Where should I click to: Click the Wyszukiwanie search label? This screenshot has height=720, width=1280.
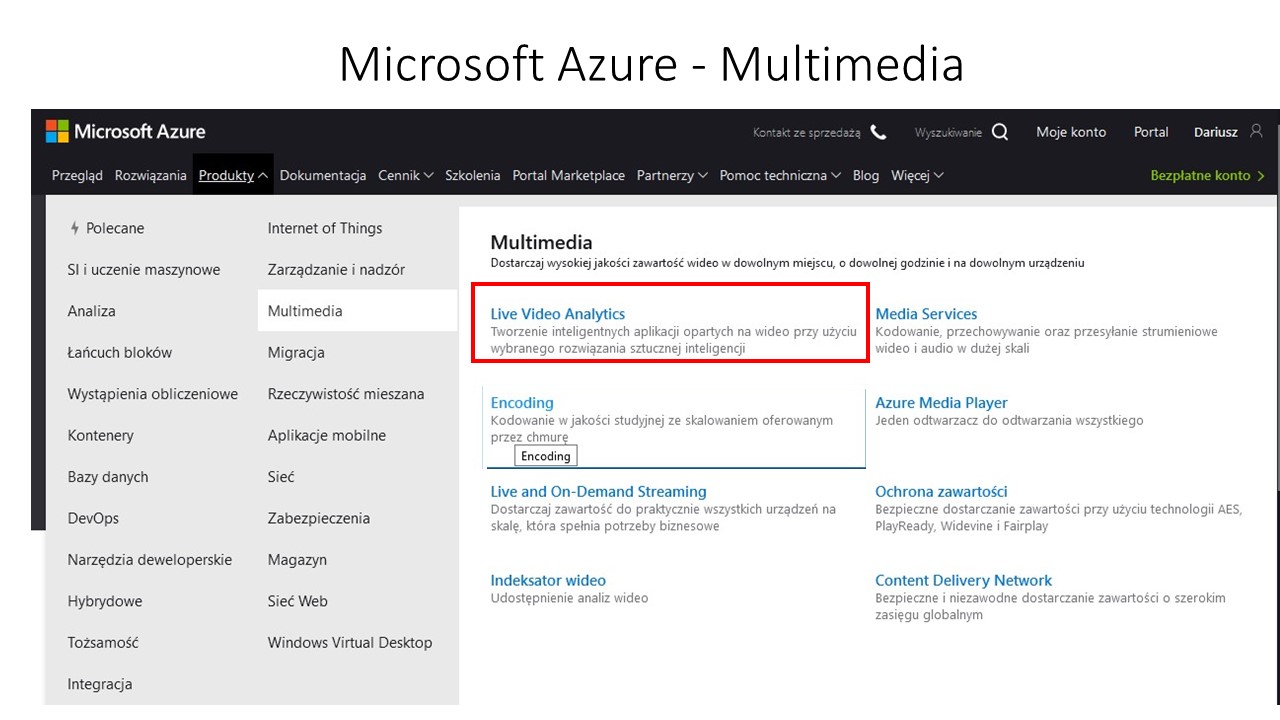(948, 132)
